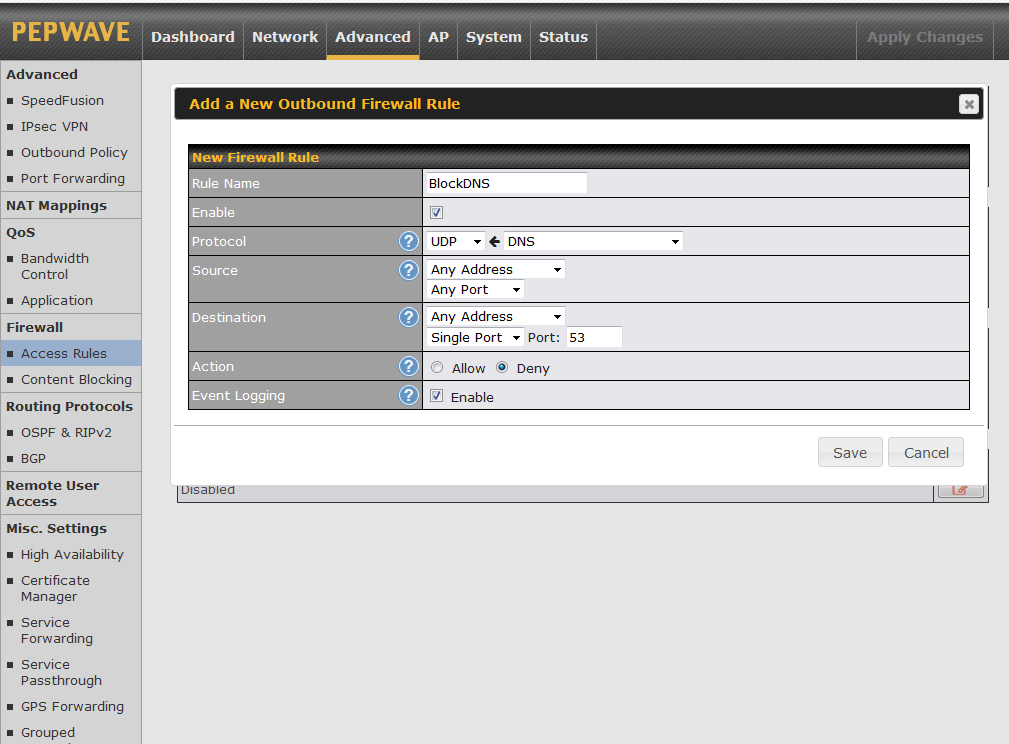Open the Source Any Address dropdown

coord(495,269)
